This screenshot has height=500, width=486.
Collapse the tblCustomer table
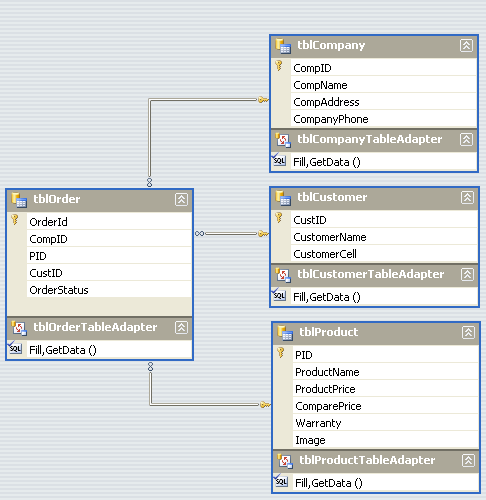(x=467, y=197)
